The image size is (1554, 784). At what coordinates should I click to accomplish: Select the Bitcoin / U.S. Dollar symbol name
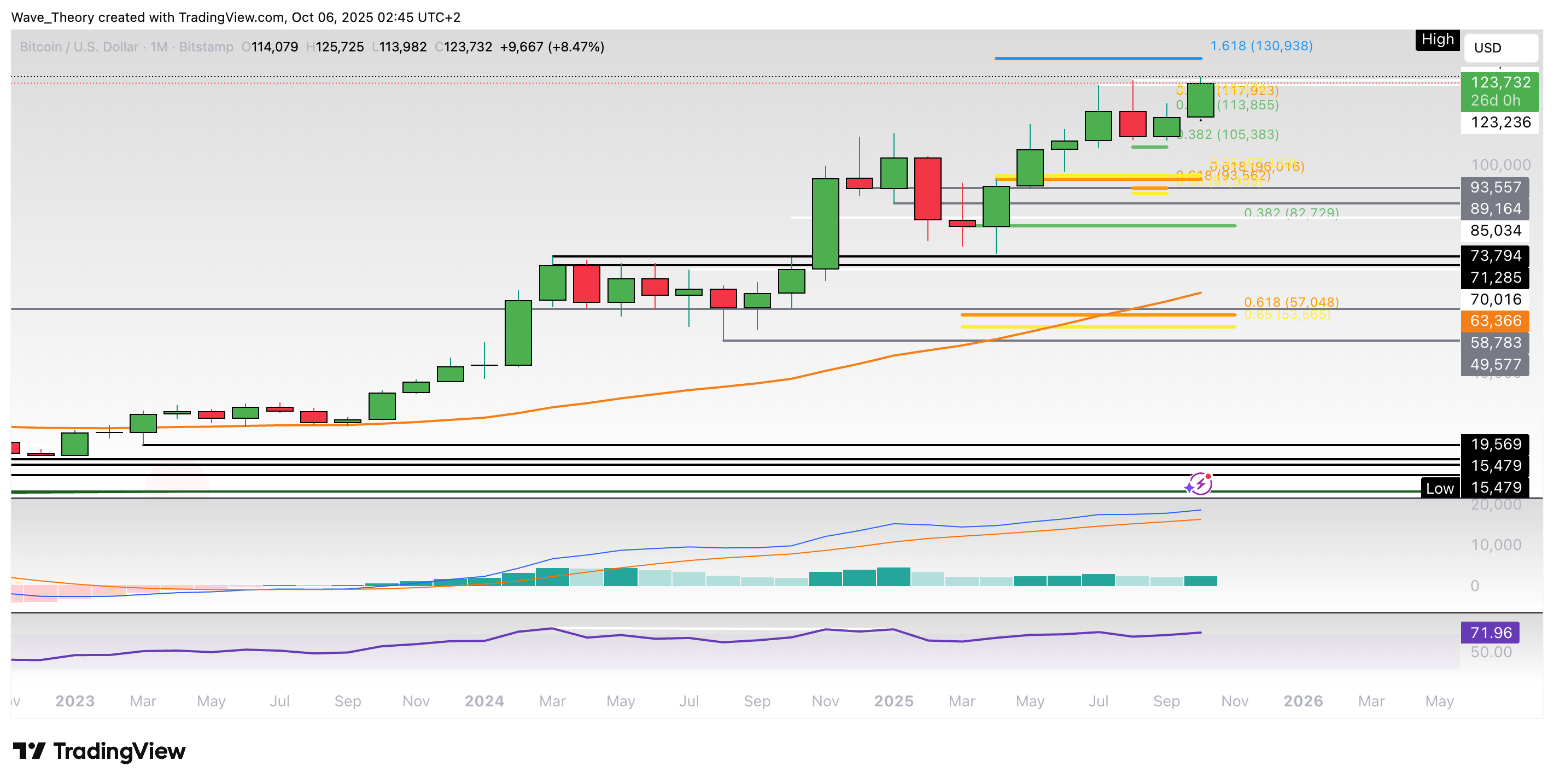coord(78,46)
